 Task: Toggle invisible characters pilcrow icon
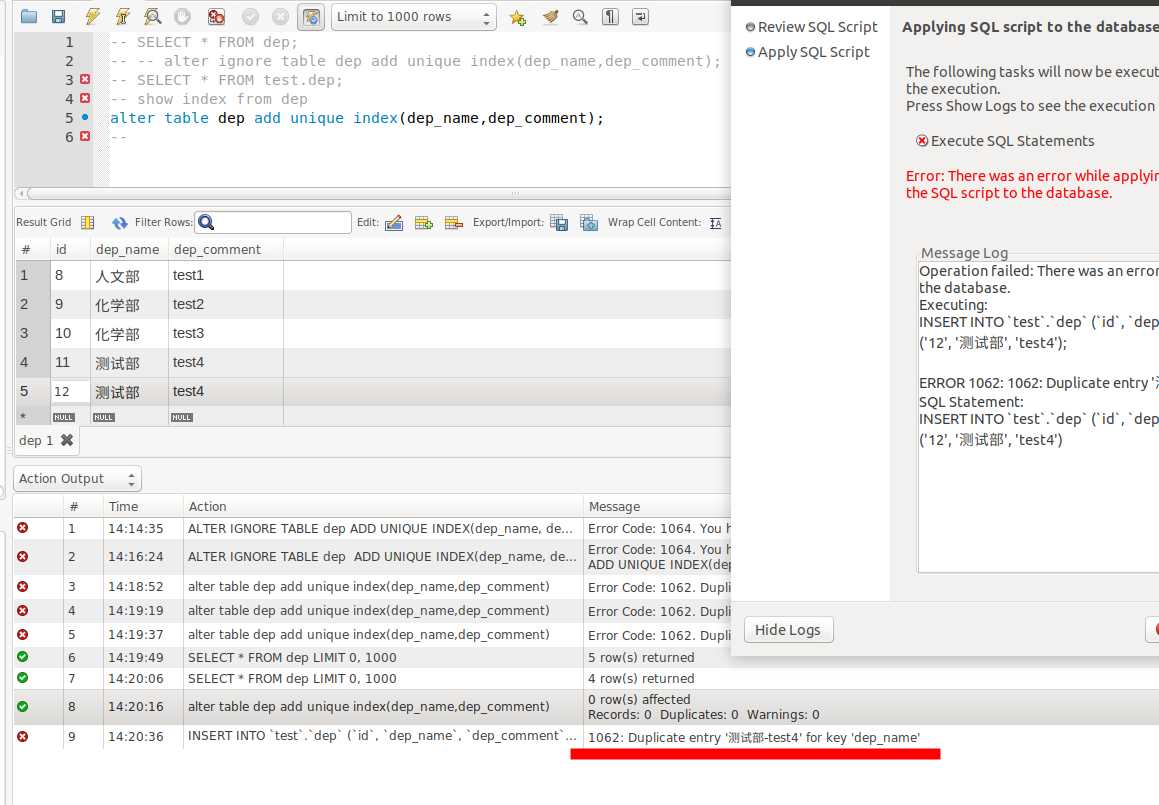click(610, 16)
